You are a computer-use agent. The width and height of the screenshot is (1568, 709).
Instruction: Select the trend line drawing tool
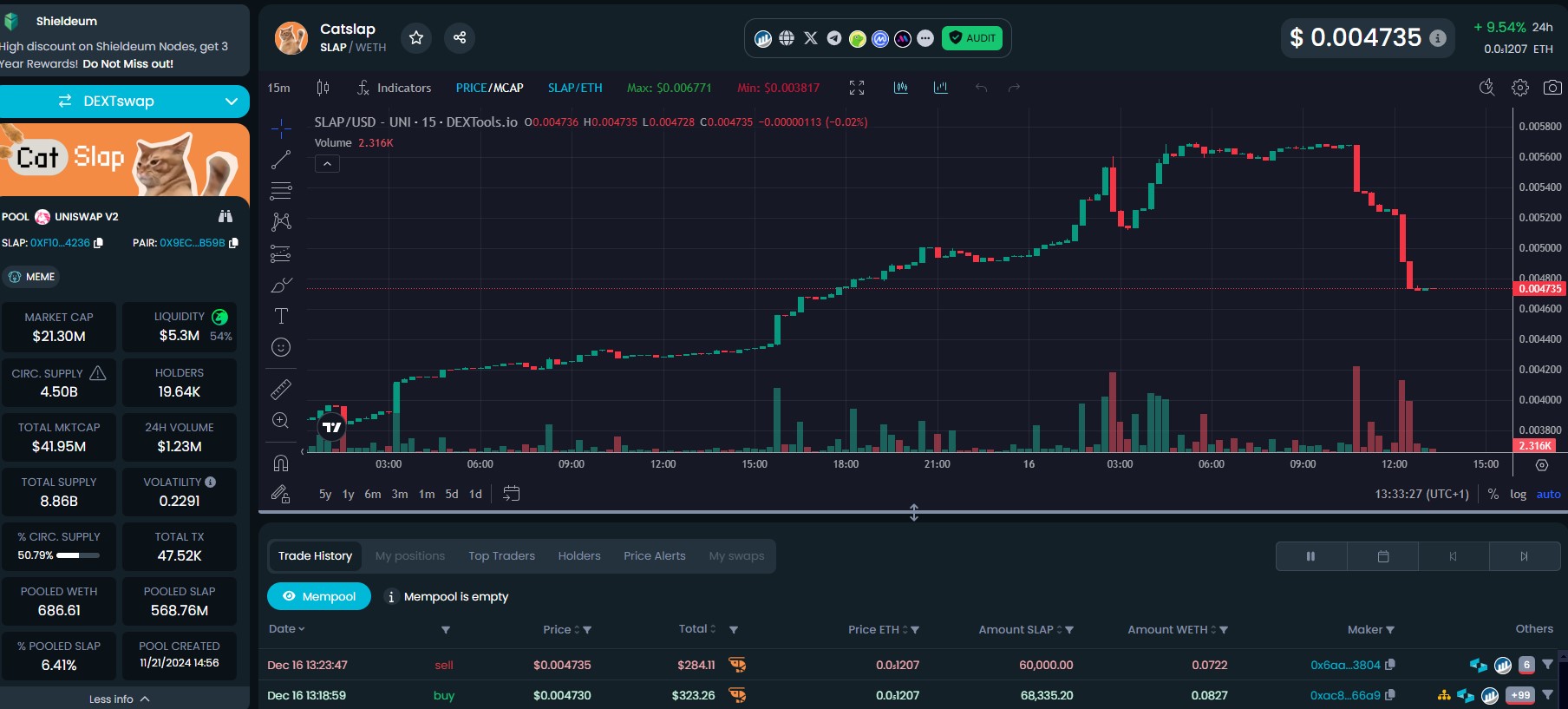[281, 161]
